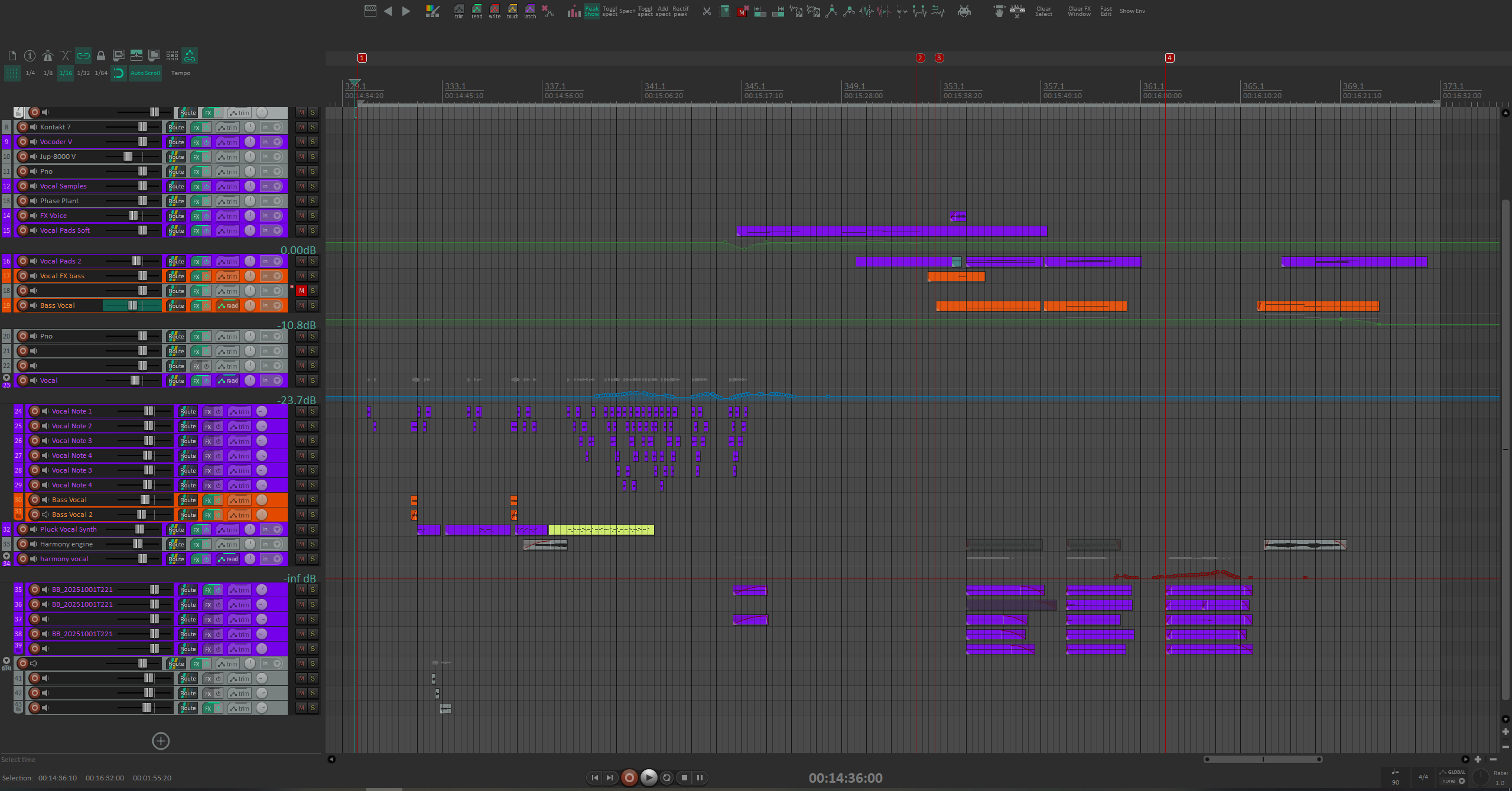Screen dimensions: 1512x791
Task: Click timeline marker 4
Action: pyautogui.click(x=1169, y=58)
